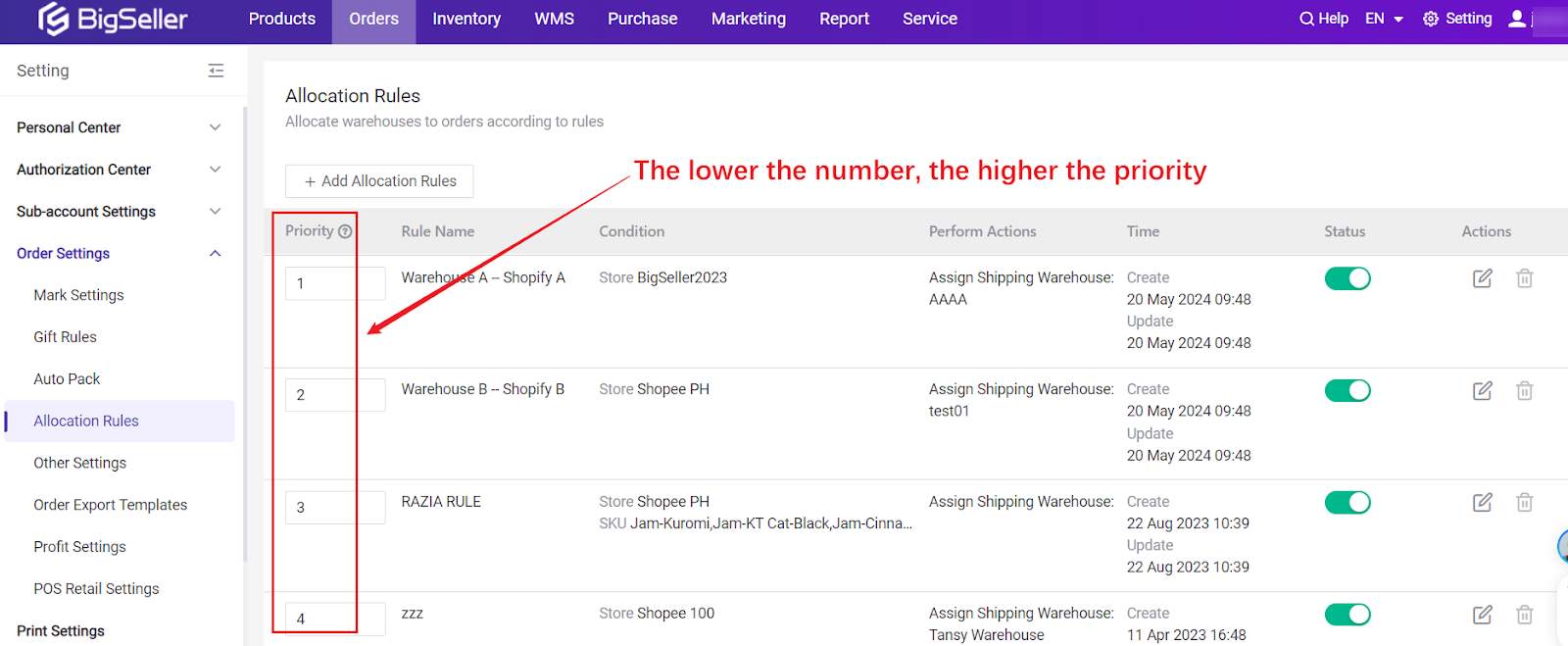Click the SKU Jam-Kuromi condition text
Screen dimensions: 1568x646
click(x=756, y=523)
